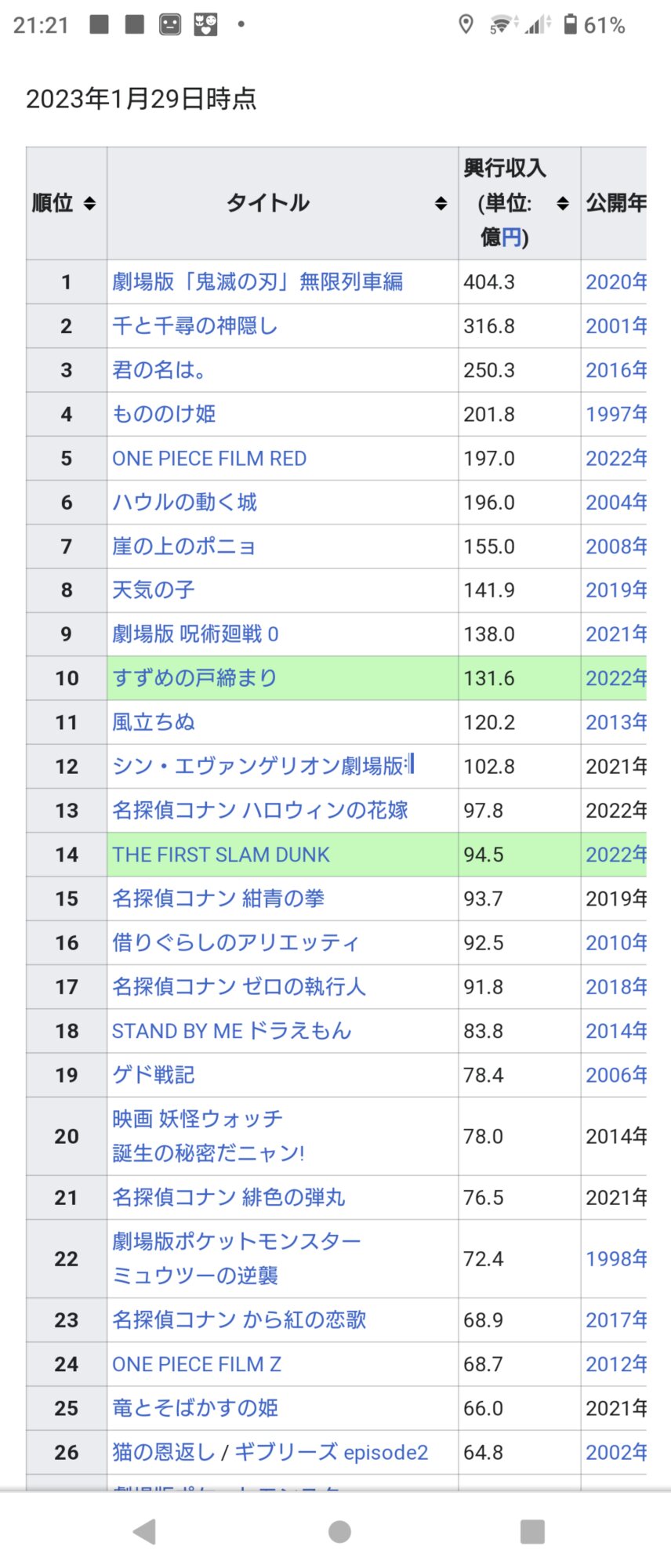
Task: Sort by 興行収入 column arrows
Action: pos(562,204)
